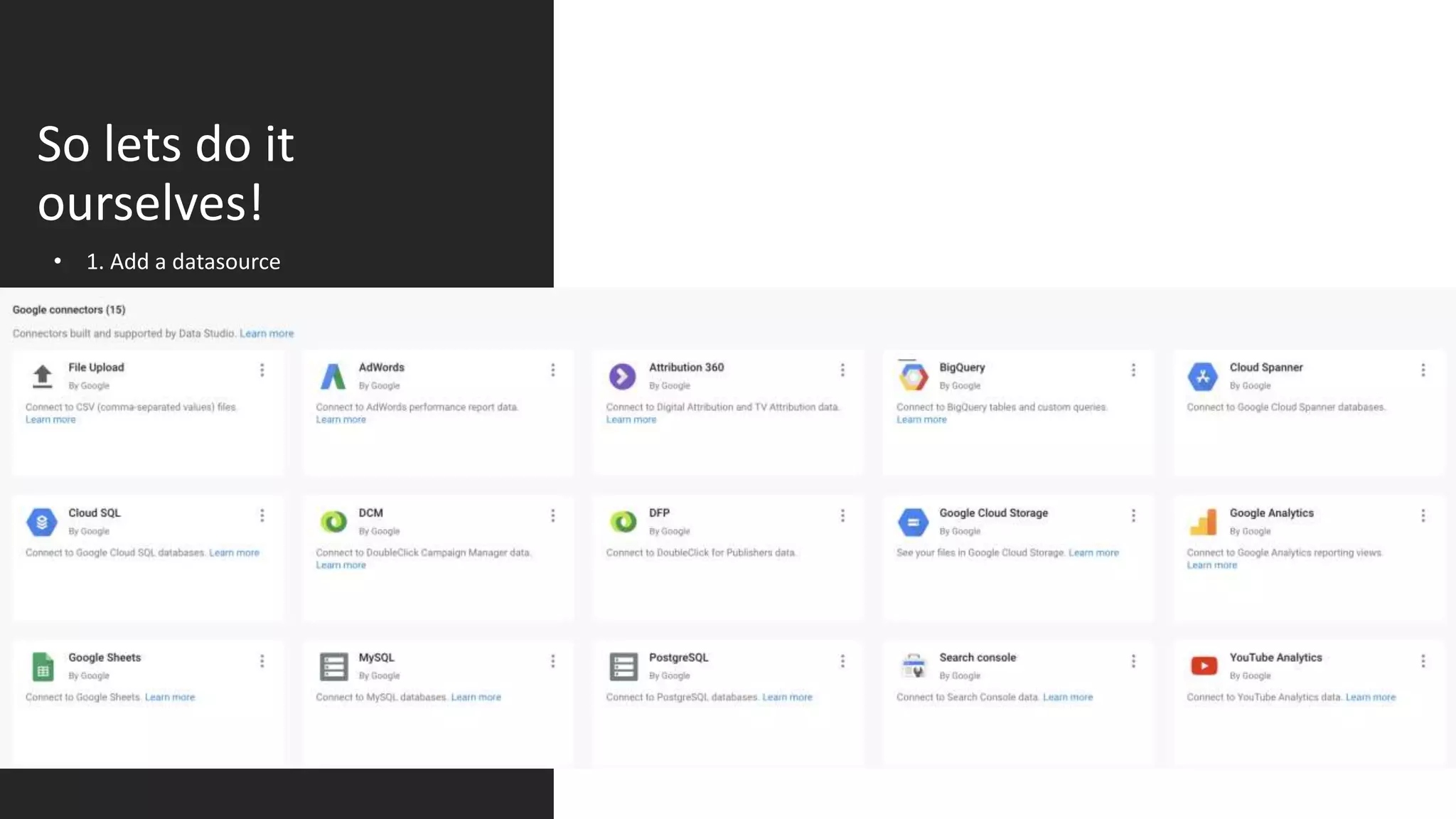1456x819 pixels.
Task: Open more options for BigQuery card
Action: [x=1133, y=370]
